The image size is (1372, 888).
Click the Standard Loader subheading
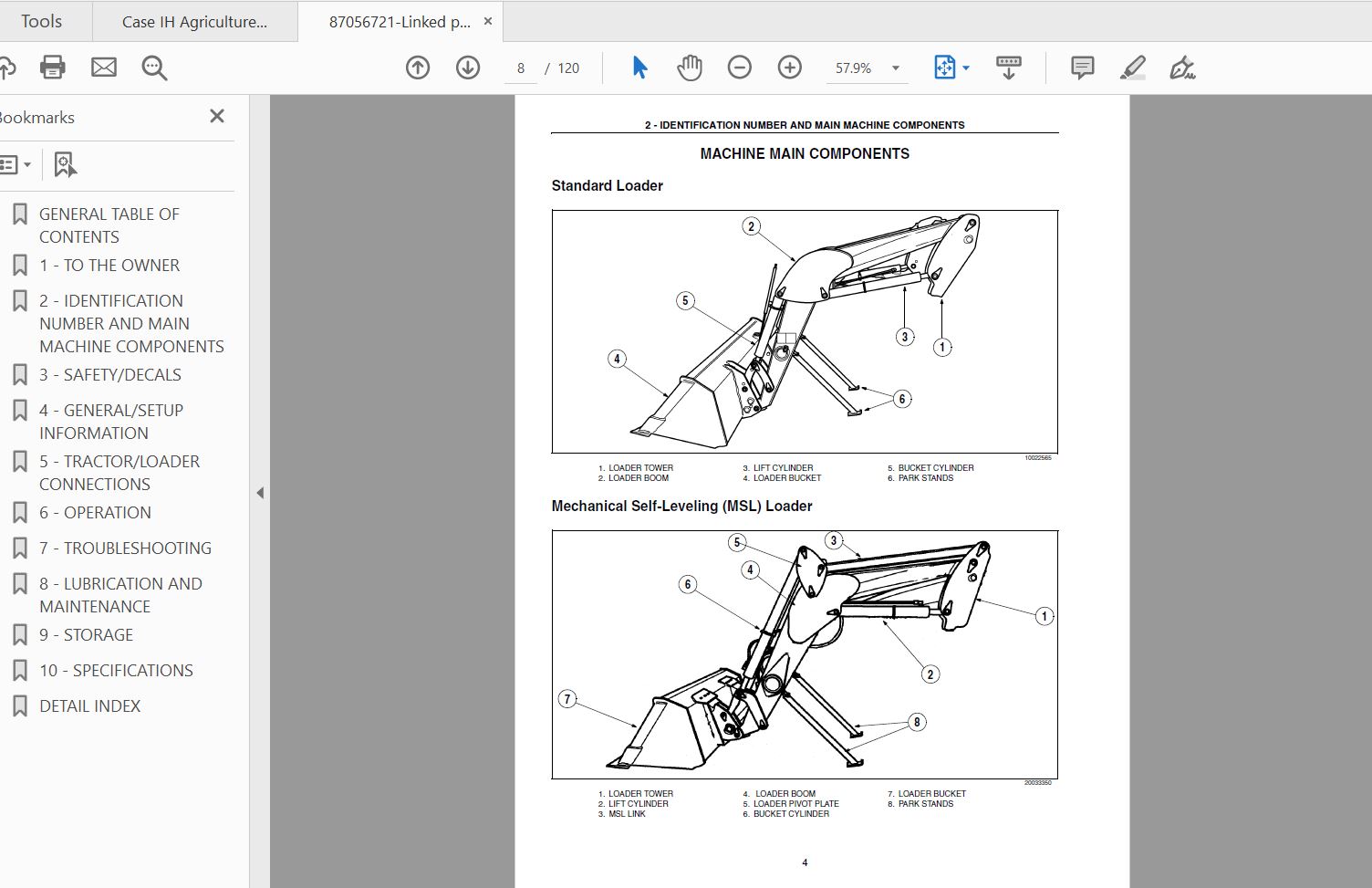point(607,186)
